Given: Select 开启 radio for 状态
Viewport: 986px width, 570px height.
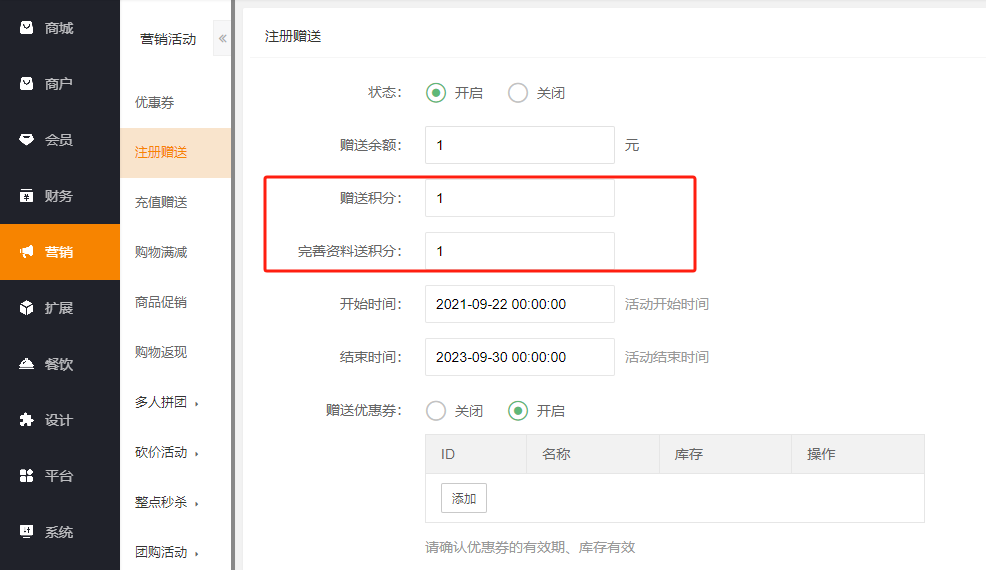Looking at the screenshot, I should (x=435, y=93).
